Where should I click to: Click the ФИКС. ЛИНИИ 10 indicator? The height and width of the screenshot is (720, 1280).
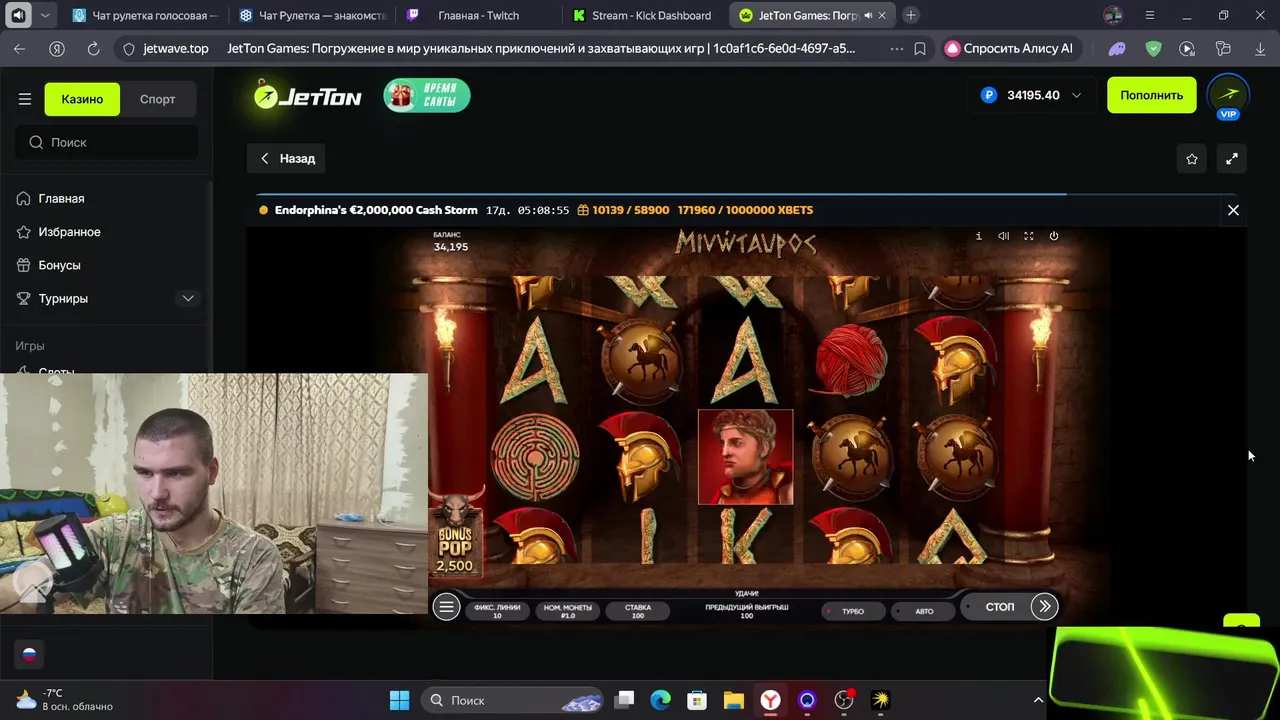click(497, 611)
